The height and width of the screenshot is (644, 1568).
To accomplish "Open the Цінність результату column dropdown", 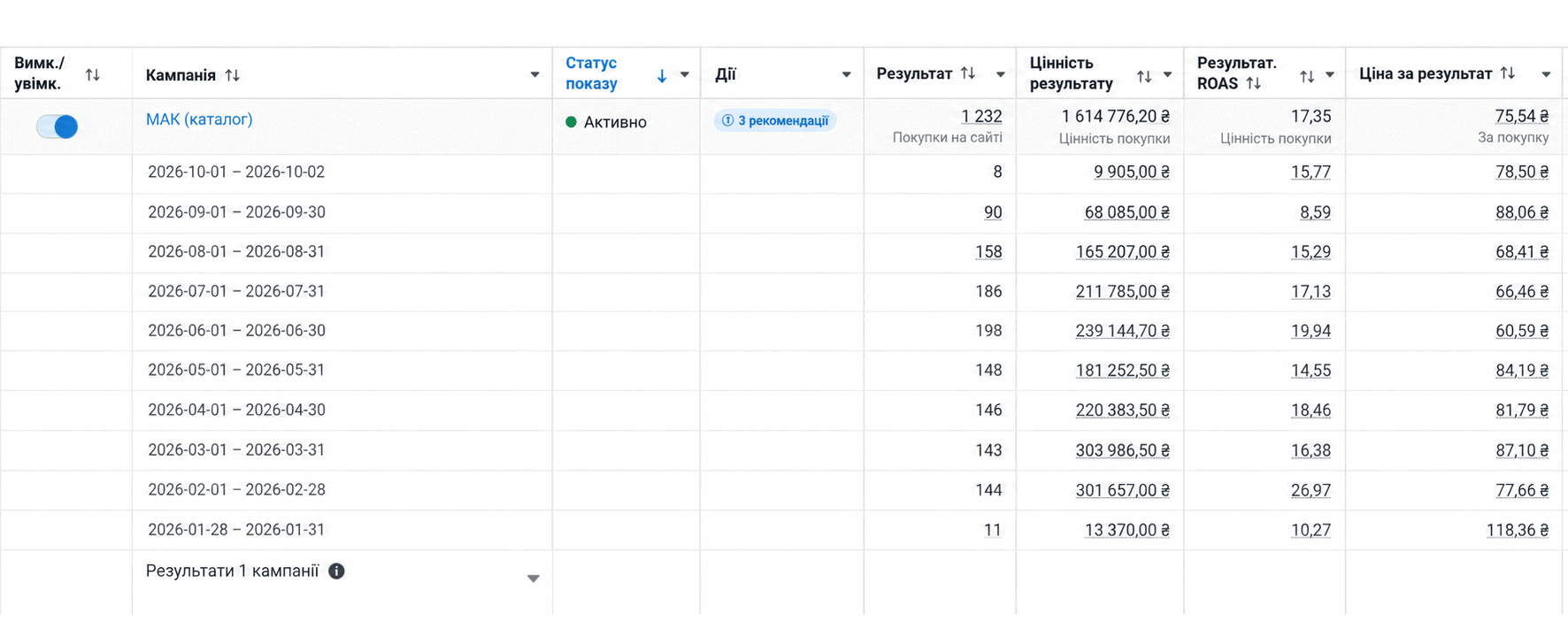I will pos(1167,75).
